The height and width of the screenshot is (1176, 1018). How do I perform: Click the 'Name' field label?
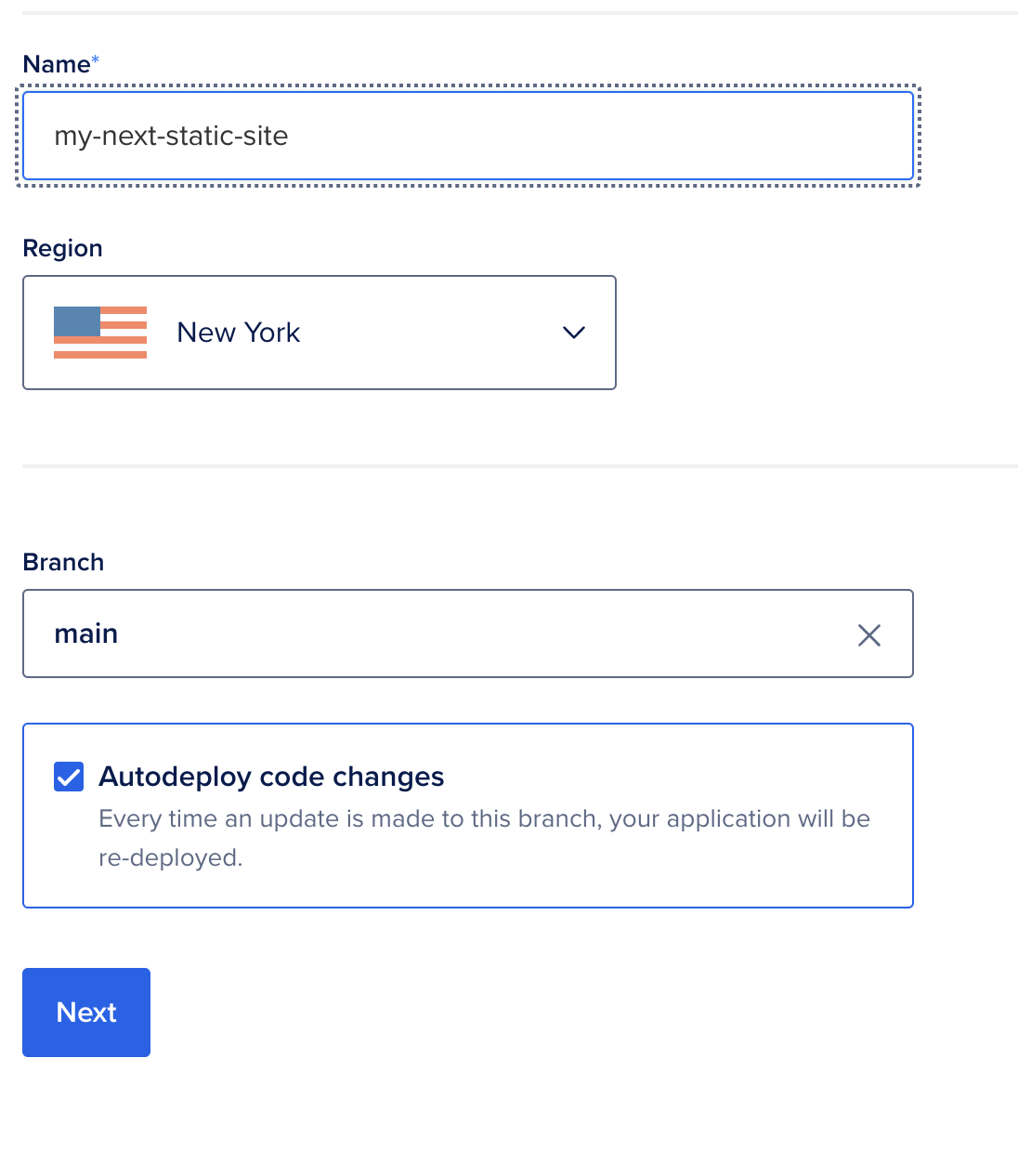tap(57, 64)
